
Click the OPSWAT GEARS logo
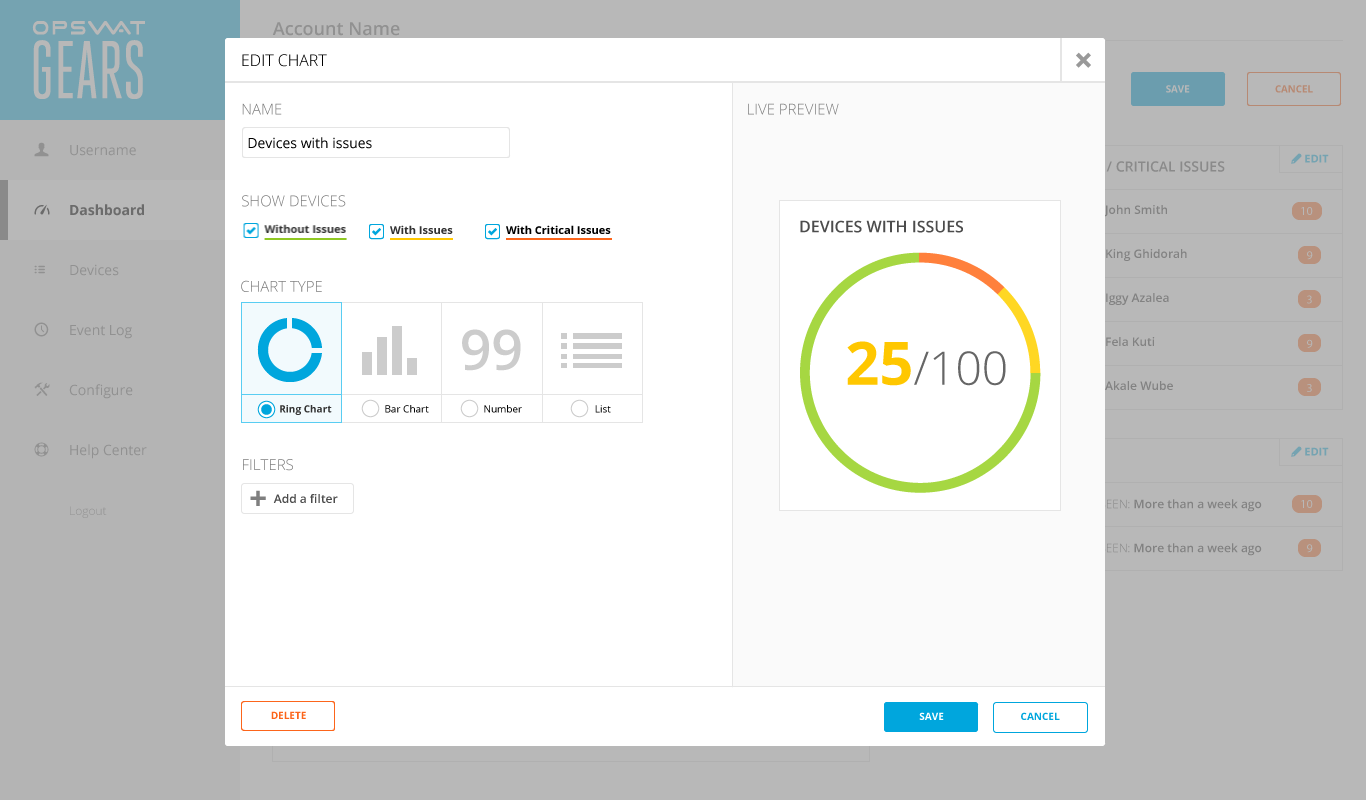click(x=88, y=60)
